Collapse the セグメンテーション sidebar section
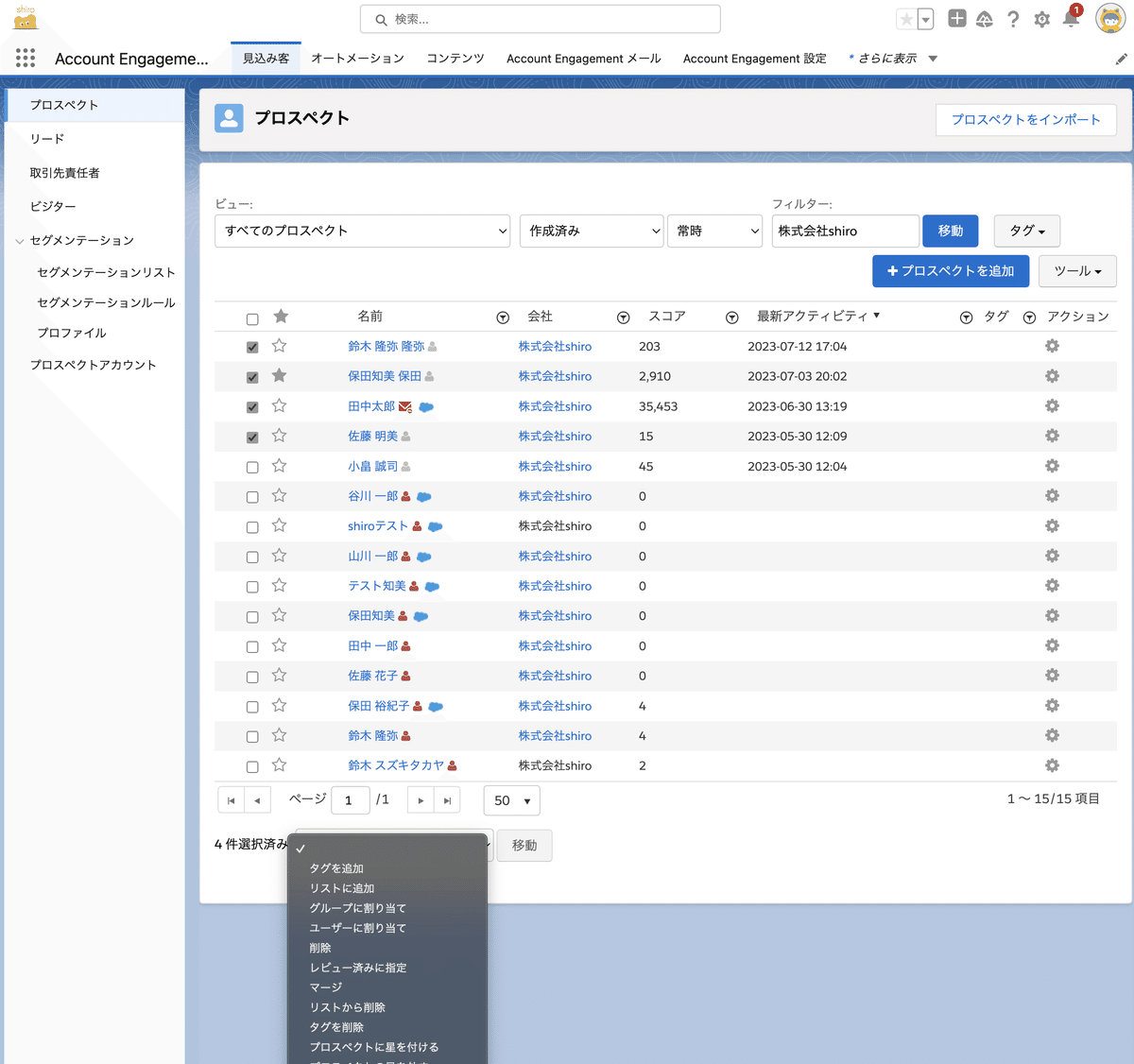1134x1064 pixels. tap(19, 241)
